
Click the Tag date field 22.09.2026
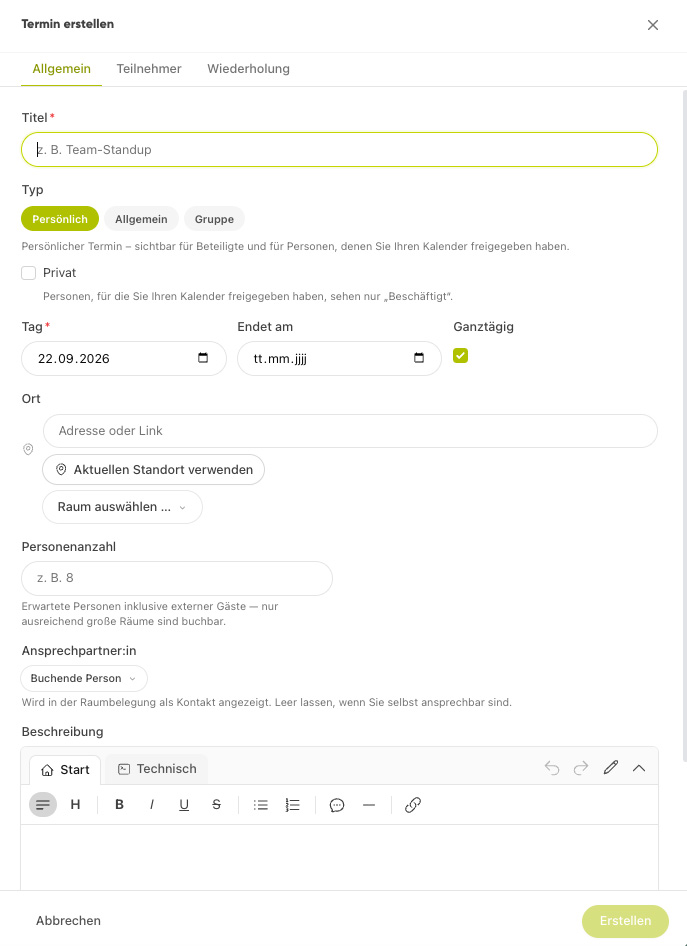coord(124,358)
